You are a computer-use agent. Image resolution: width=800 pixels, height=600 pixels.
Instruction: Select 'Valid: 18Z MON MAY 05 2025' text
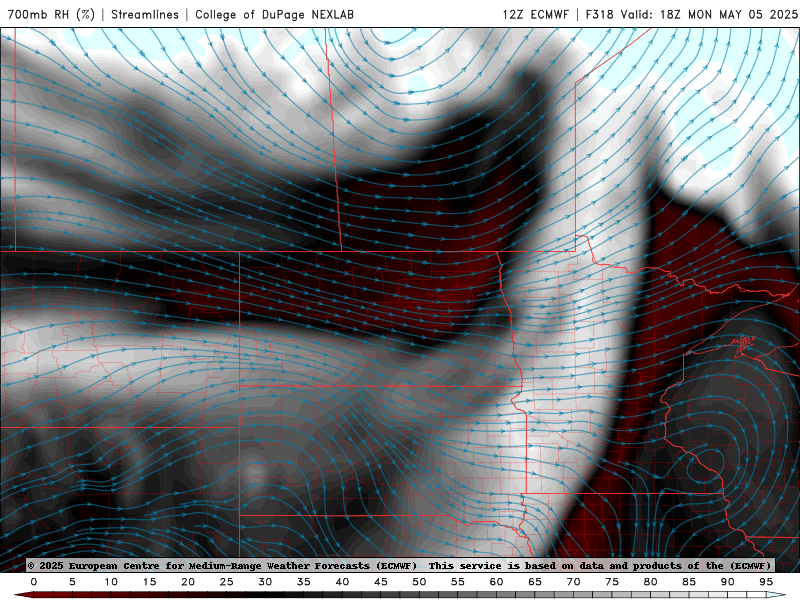click(709, 14)
